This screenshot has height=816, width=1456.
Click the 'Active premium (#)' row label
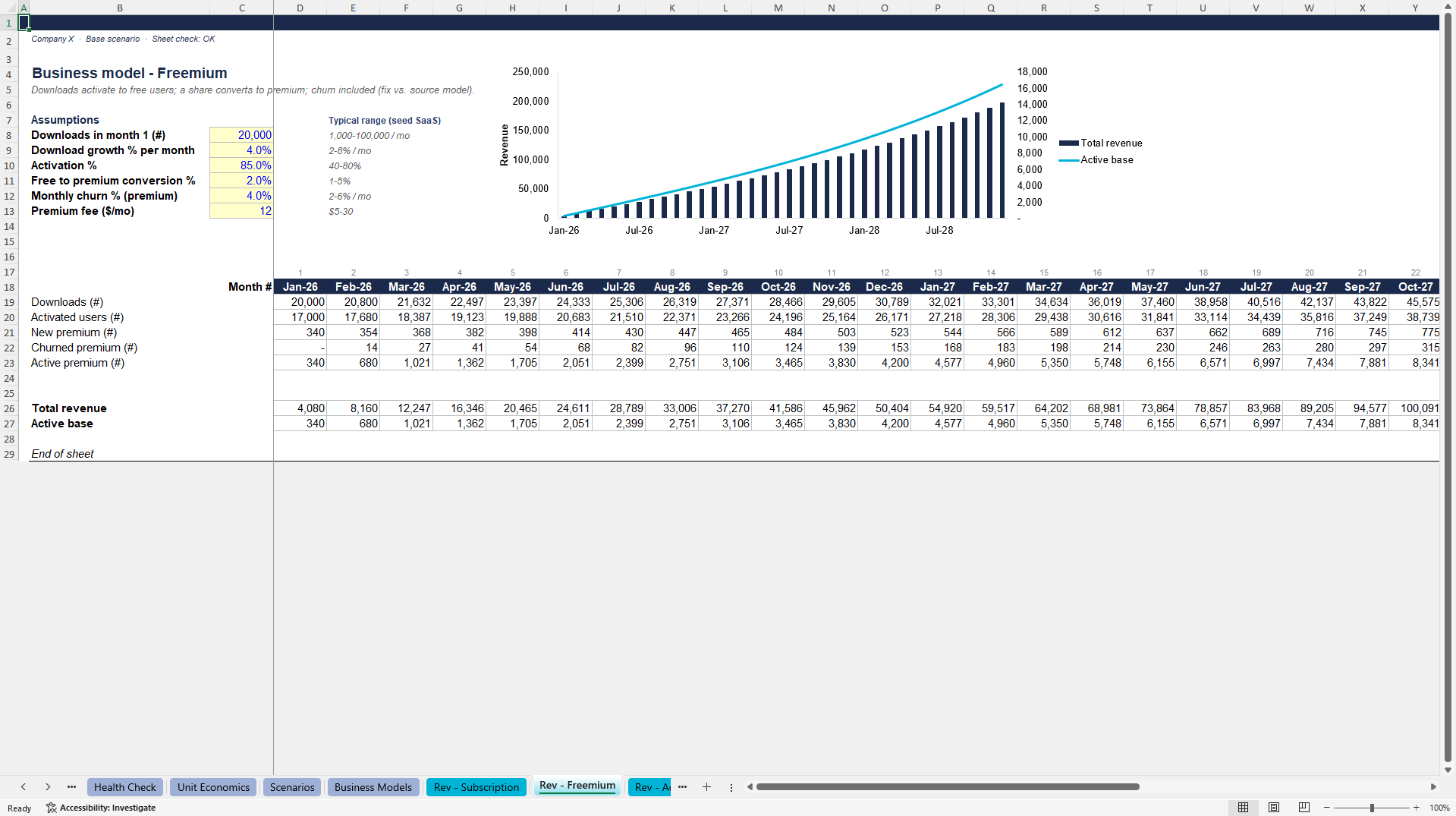click(77, 363)
